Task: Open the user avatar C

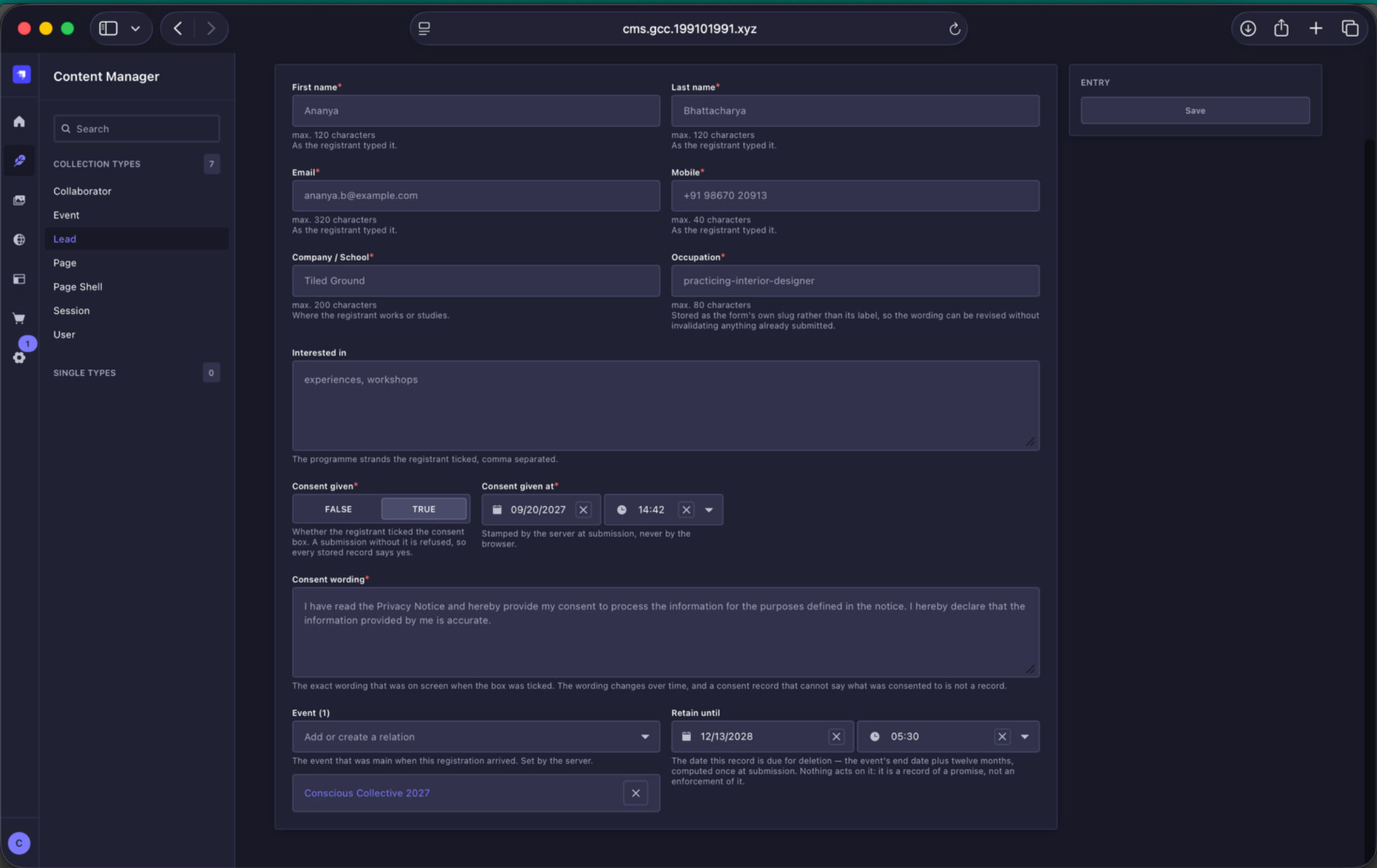Action: tap(19, 842)
